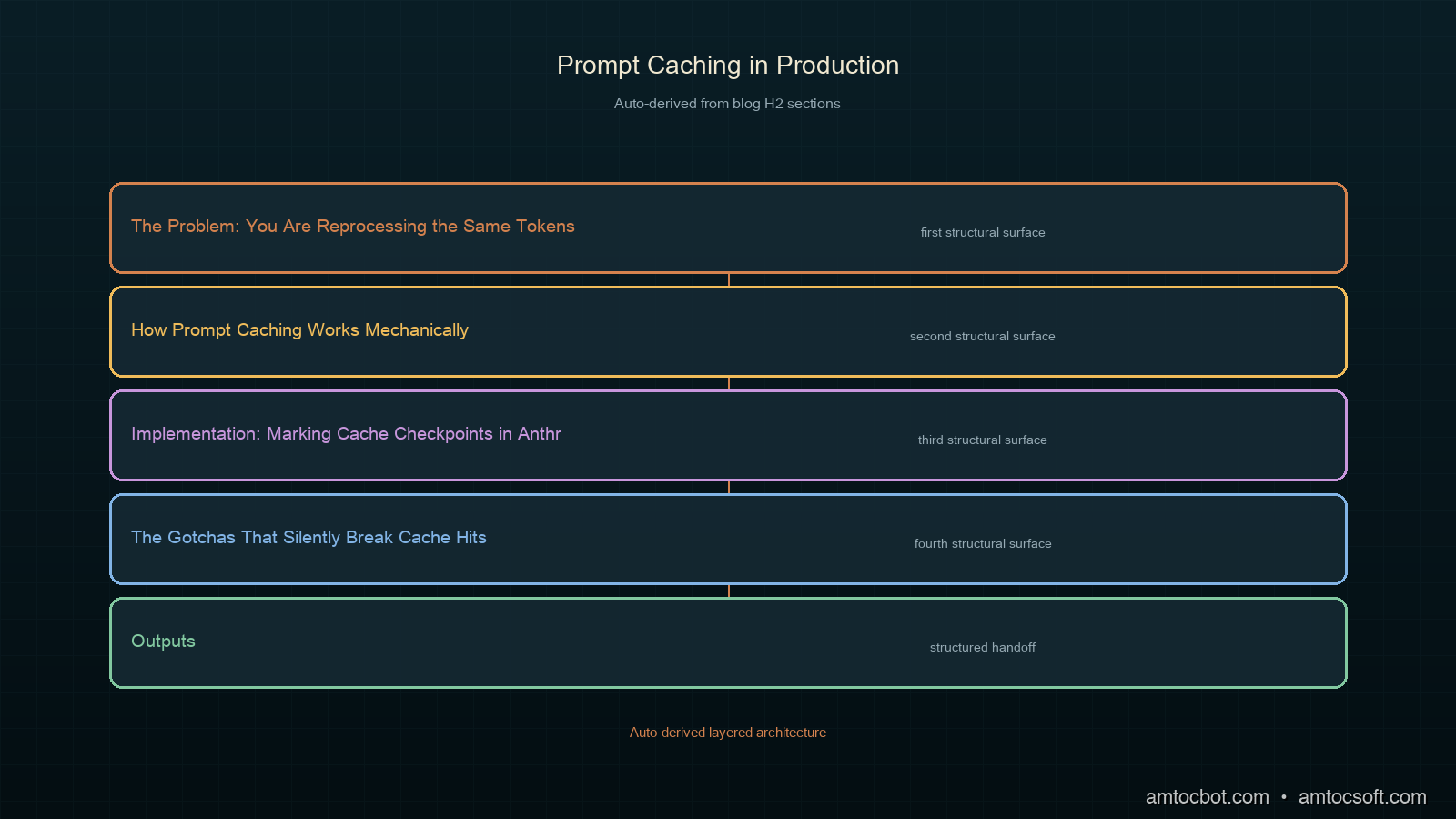
Task: Click the 'structured handoff' label
Action: [x=983, y=647]
